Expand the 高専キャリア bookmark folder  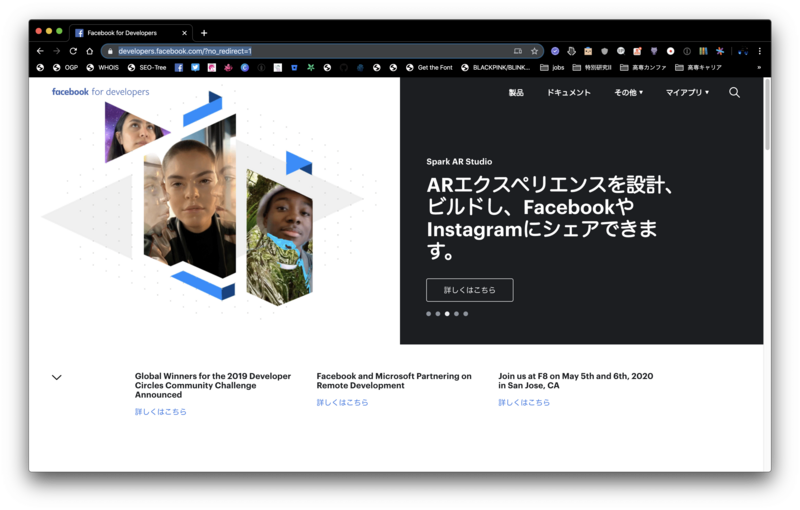pyautogui.click(x=698, y=67)
